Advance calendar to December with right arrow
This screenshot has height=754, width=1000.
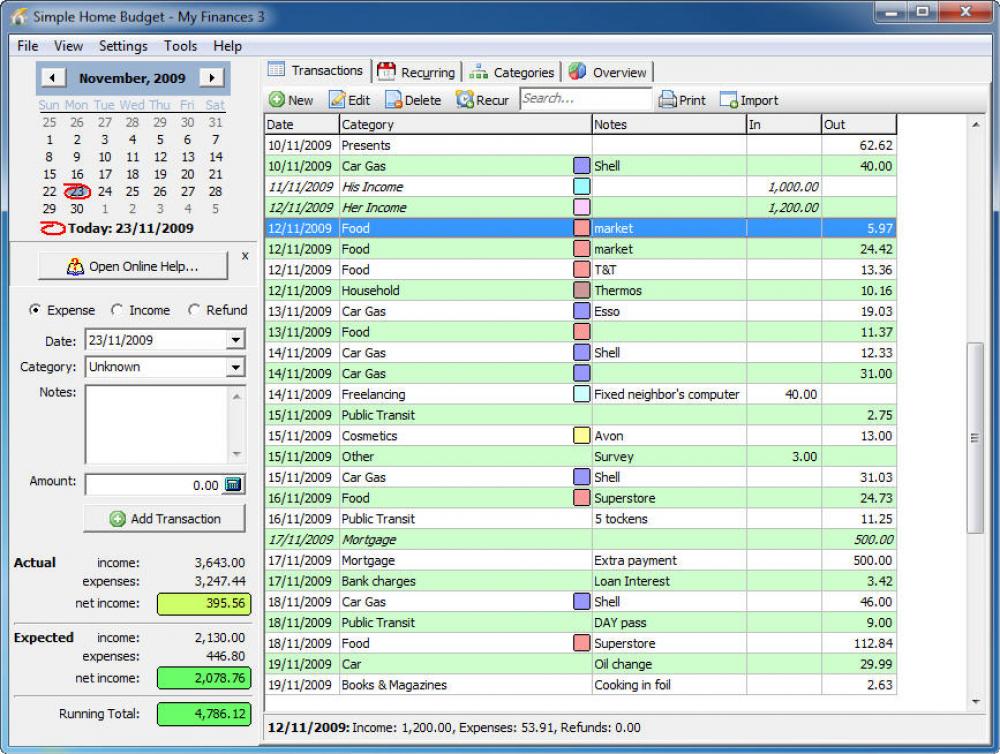tap(212, 77)
